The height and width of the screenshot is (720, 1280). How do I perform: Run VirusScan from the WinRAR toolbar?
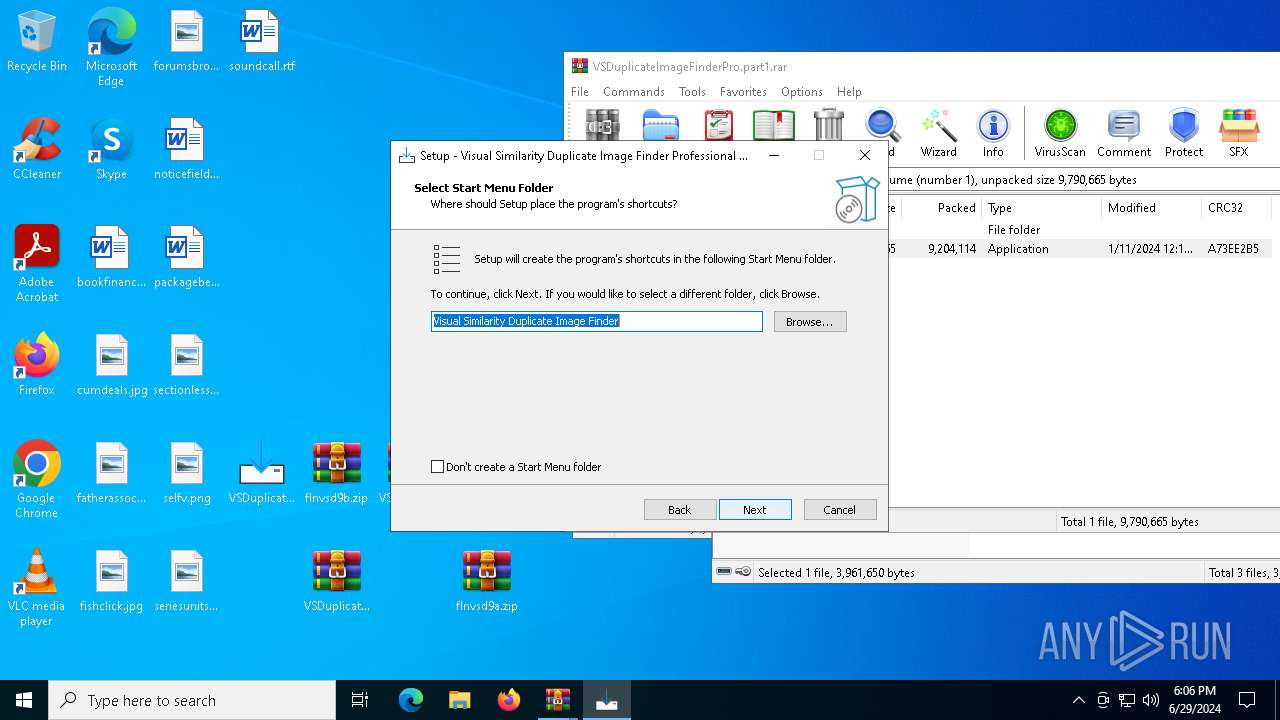pyautogui.click(x=1060, y=132)
